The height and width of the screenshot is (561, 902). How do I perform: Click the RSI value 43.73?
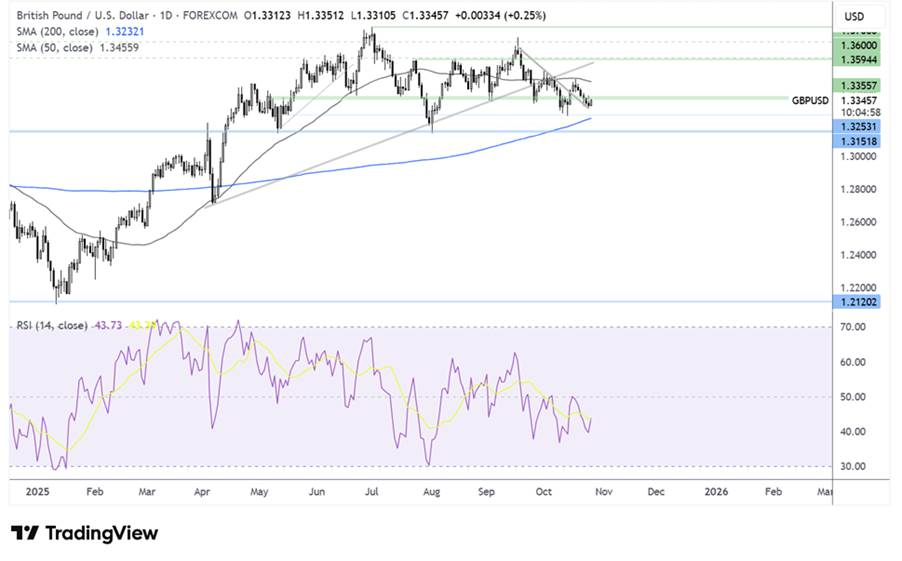click(x=108, y=325)
